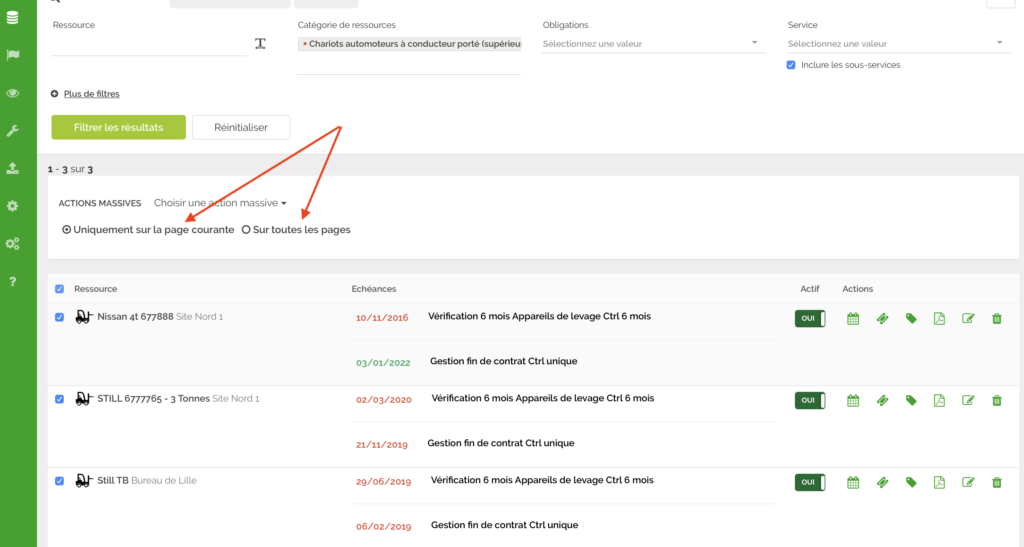The height and width of the screenshot is (547, 1024).
Task: Click the ticket icon for STILL 6777765
Action: point(882,400)
